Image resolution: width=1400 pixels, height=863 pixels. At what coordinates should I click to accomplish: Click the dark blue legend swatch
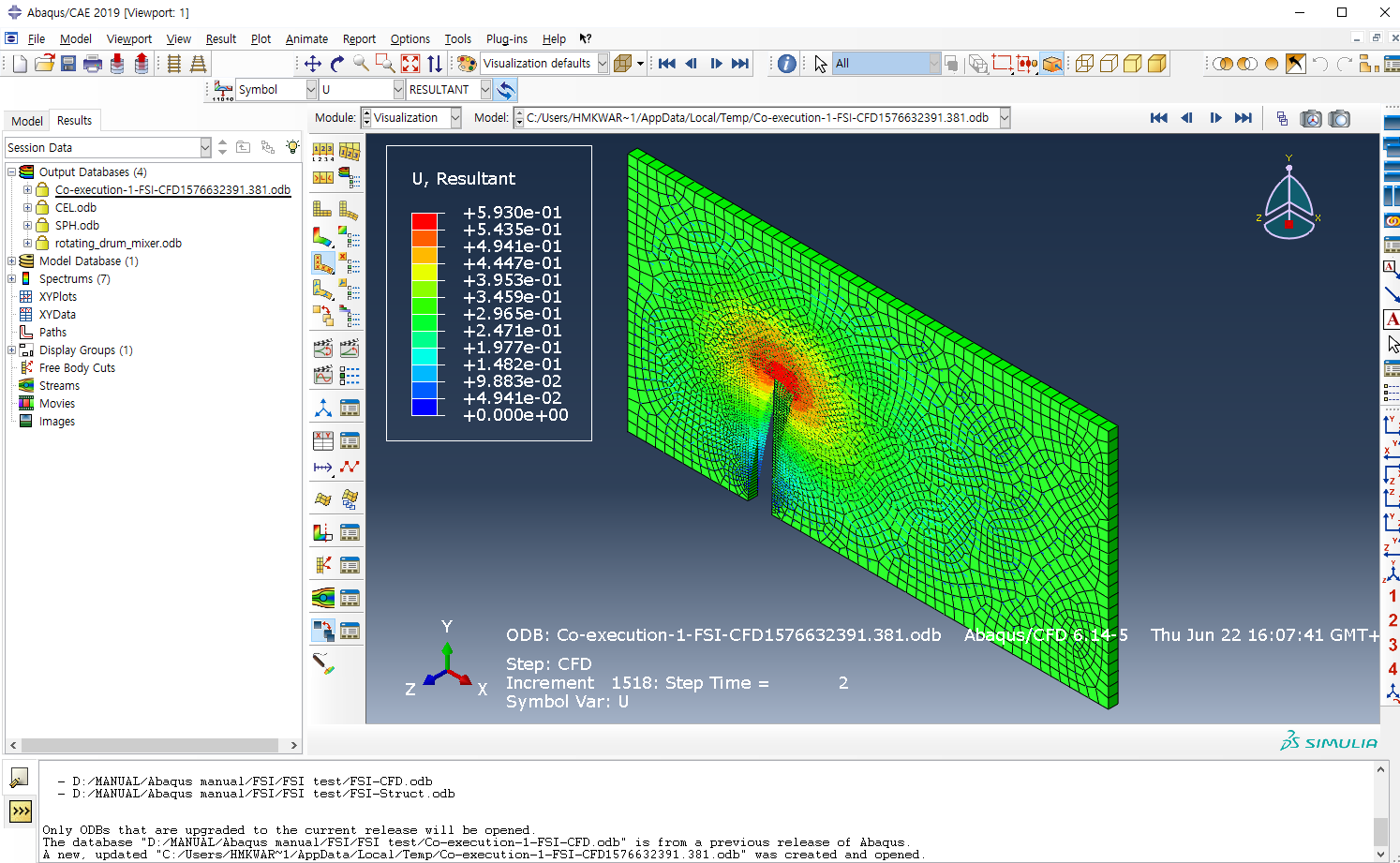click(424, 407)
